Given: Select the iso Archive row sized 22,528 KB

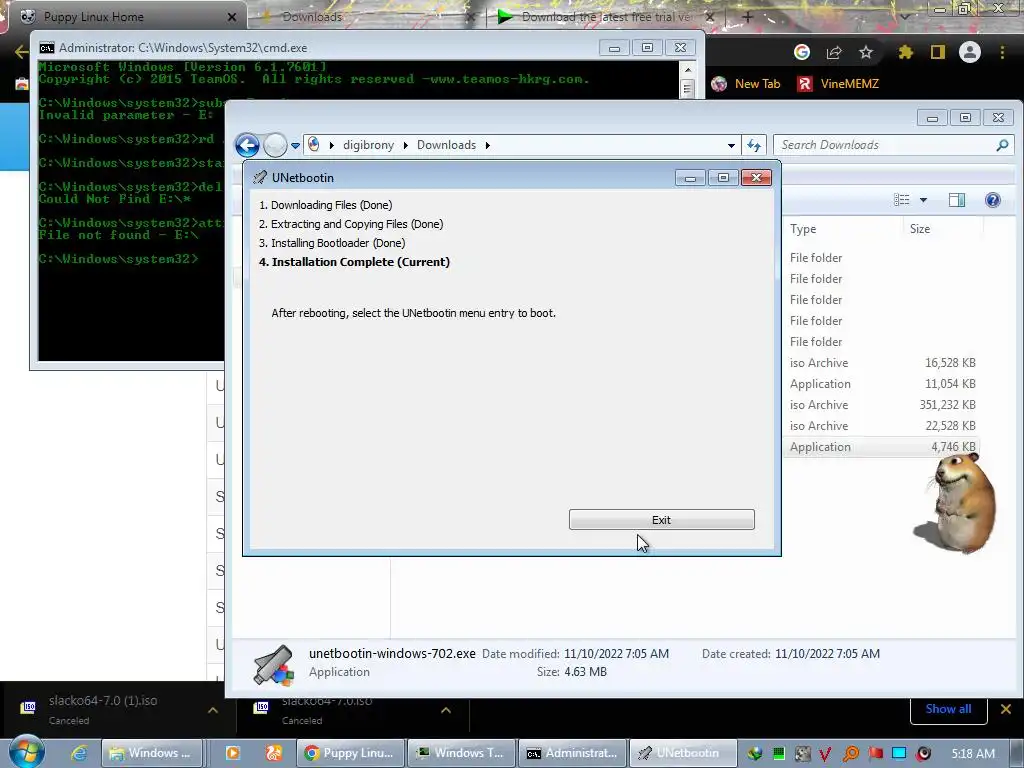Looking at the screenshot, I should click(882, 426).
